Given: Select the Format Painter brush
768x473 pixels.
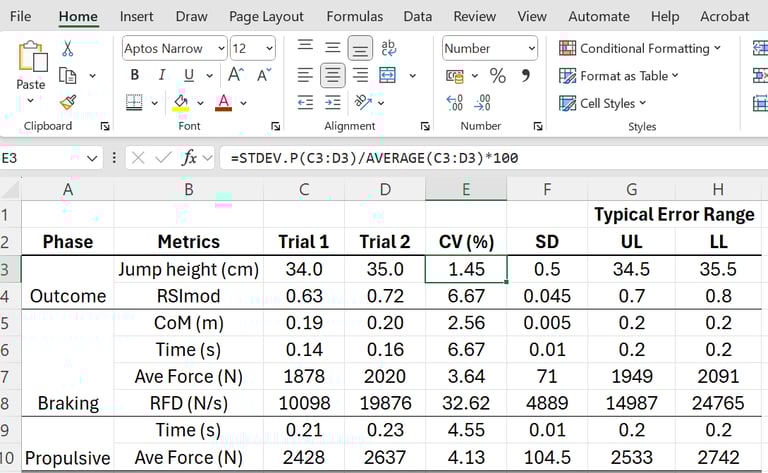Looking at the screenshot, I should (67, 102).
